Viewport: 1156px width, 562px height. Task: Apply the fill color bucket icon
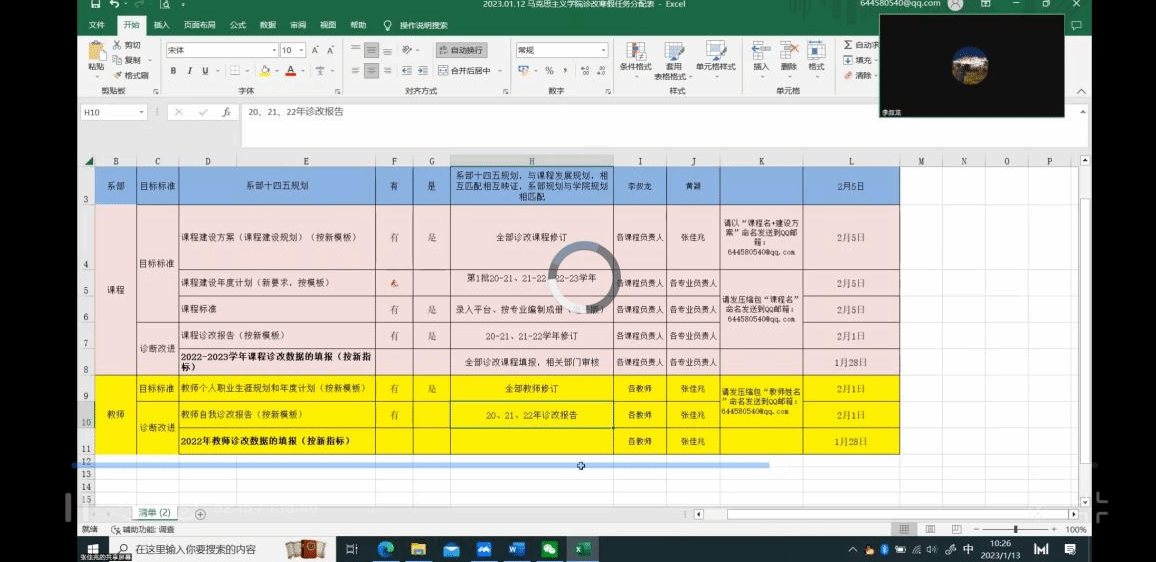265,71
